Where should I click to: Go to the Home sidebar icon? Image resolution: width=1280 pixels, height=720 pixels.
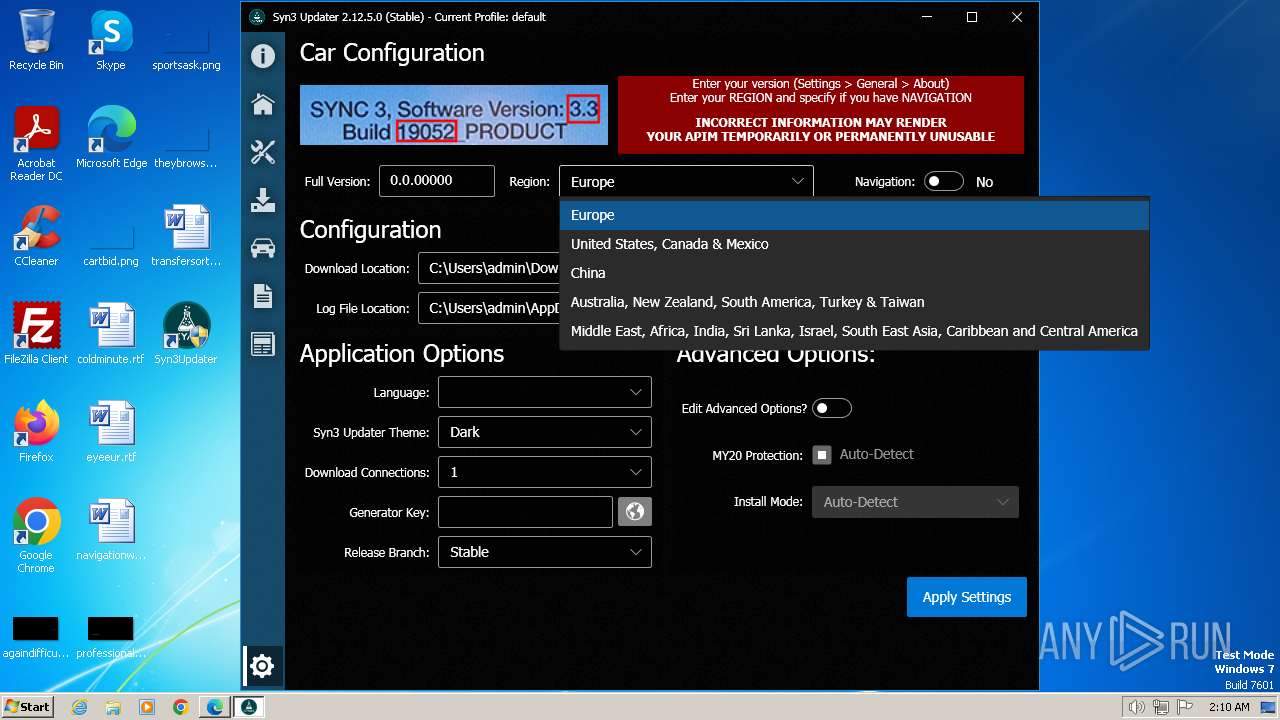(x=263, y=104)
